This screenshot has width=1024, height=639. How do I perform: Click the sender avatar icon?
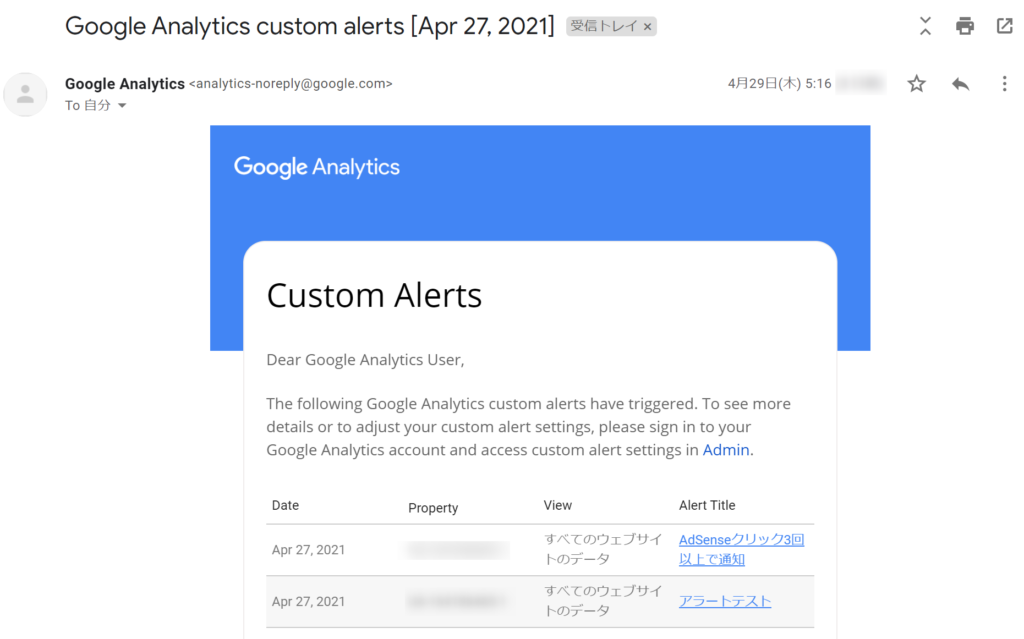[25, 95]
